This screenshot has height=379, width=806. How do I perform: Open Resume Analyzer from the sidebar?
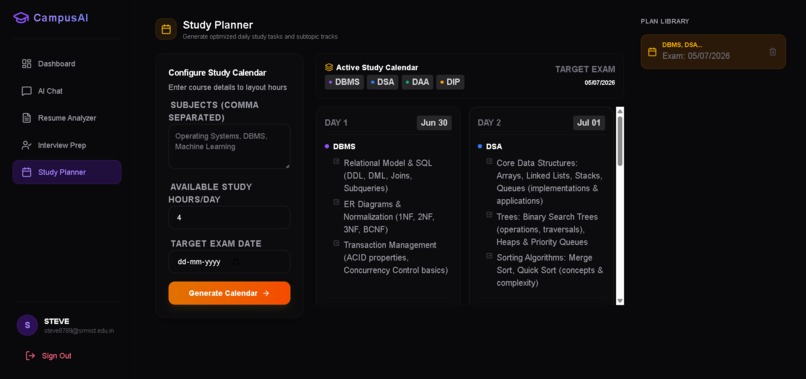click(67, 118)
